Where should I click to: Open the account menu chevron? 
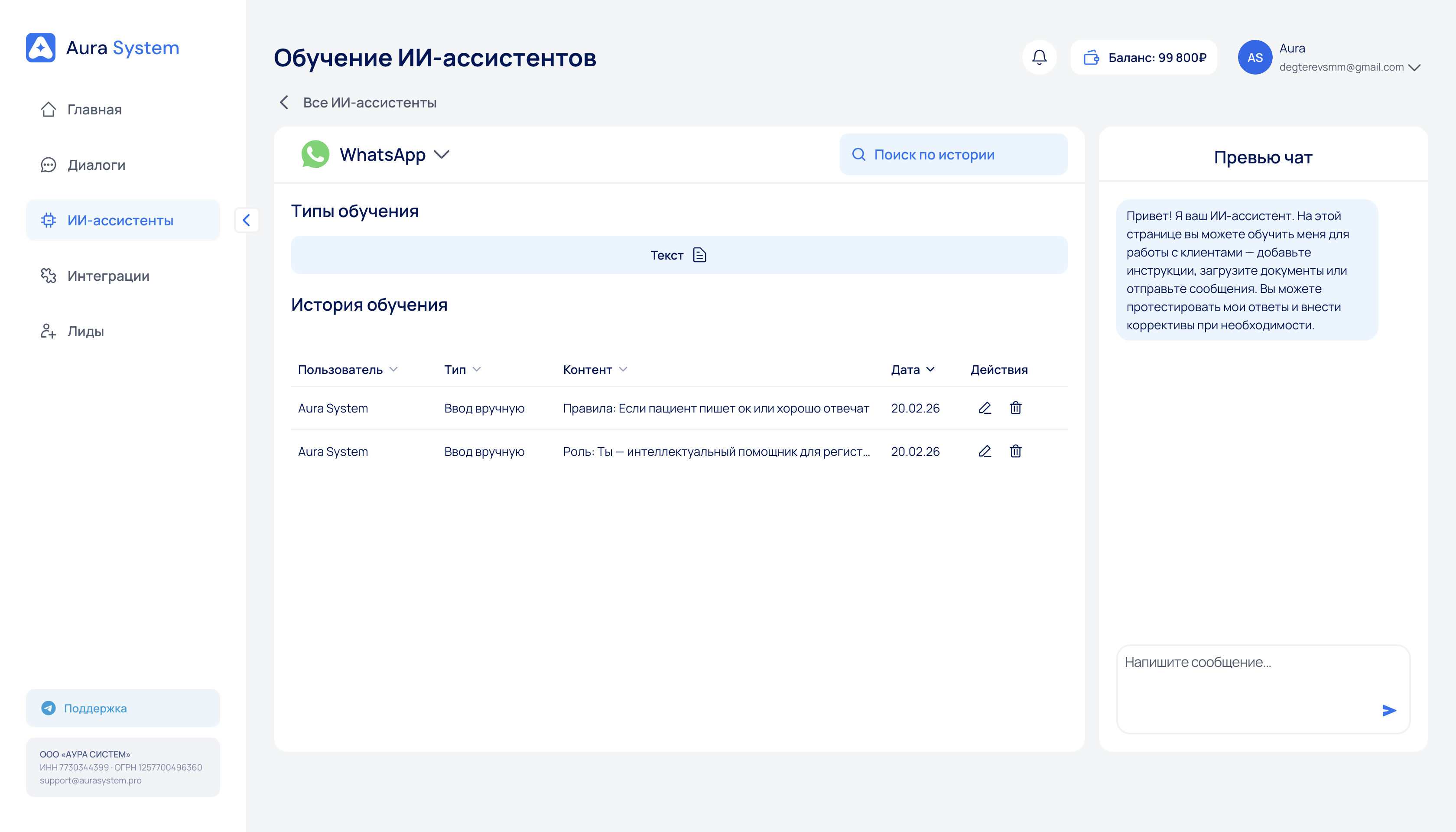[x=1414, y=68]
